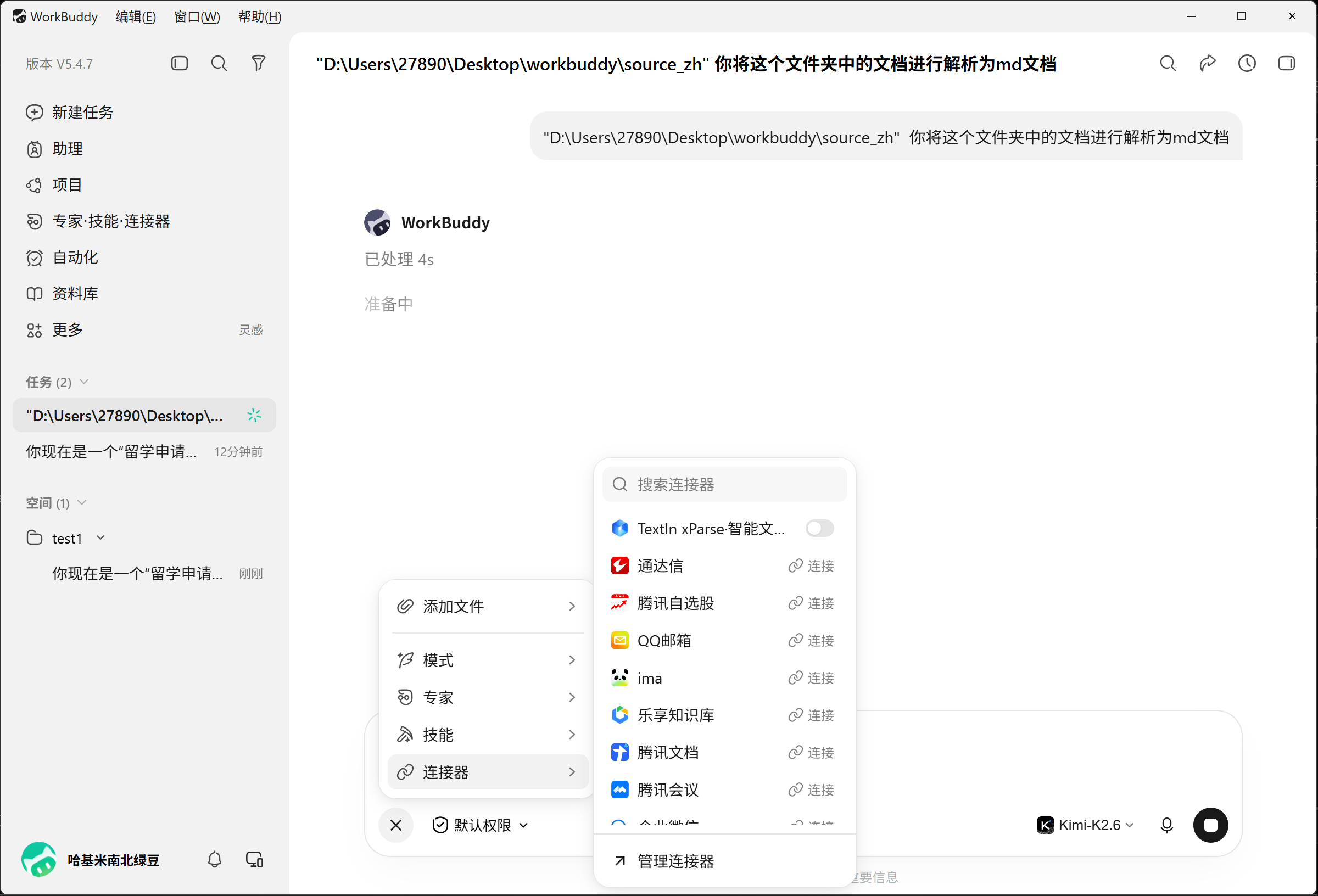The height and width of the screenshot is (896, 1318).
Task: Close the plus menu with X button
Action: tap(396, 825)
